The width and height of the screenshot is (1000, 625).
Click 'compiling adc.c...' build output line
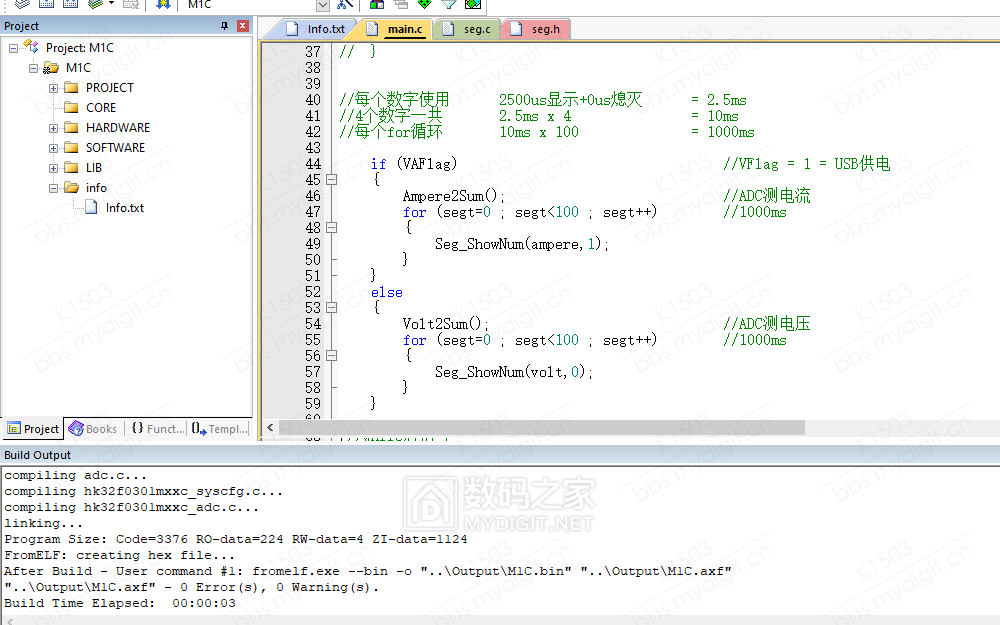pyautogui.click(x=75, y=475)
